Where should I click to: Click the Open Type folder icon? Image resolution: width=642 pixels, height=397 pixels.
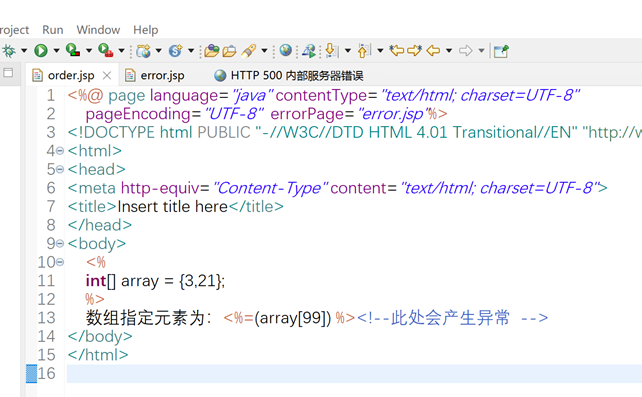(212, 51)
